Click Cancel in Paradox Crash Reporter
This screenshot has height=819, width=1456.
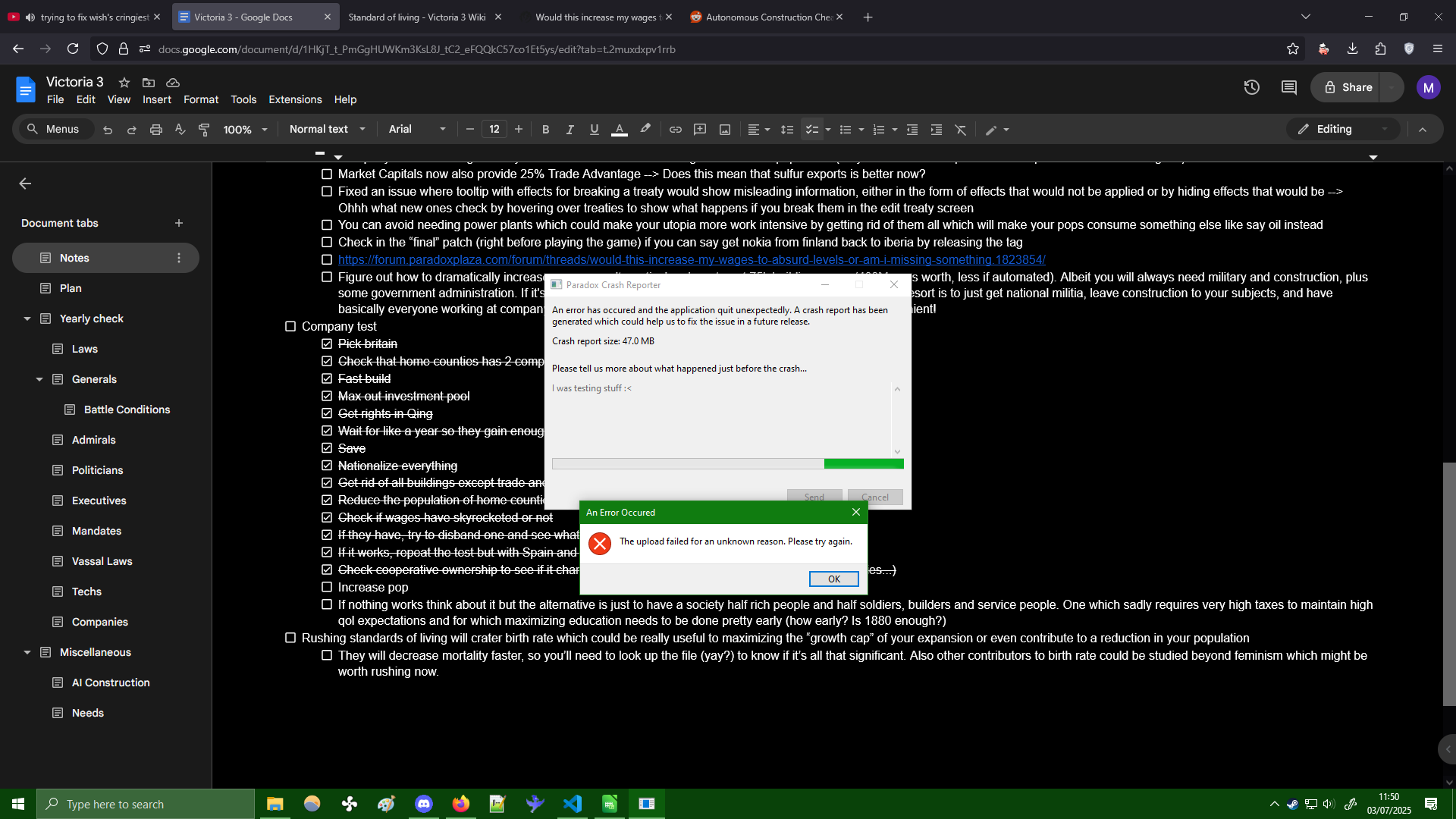875,497
